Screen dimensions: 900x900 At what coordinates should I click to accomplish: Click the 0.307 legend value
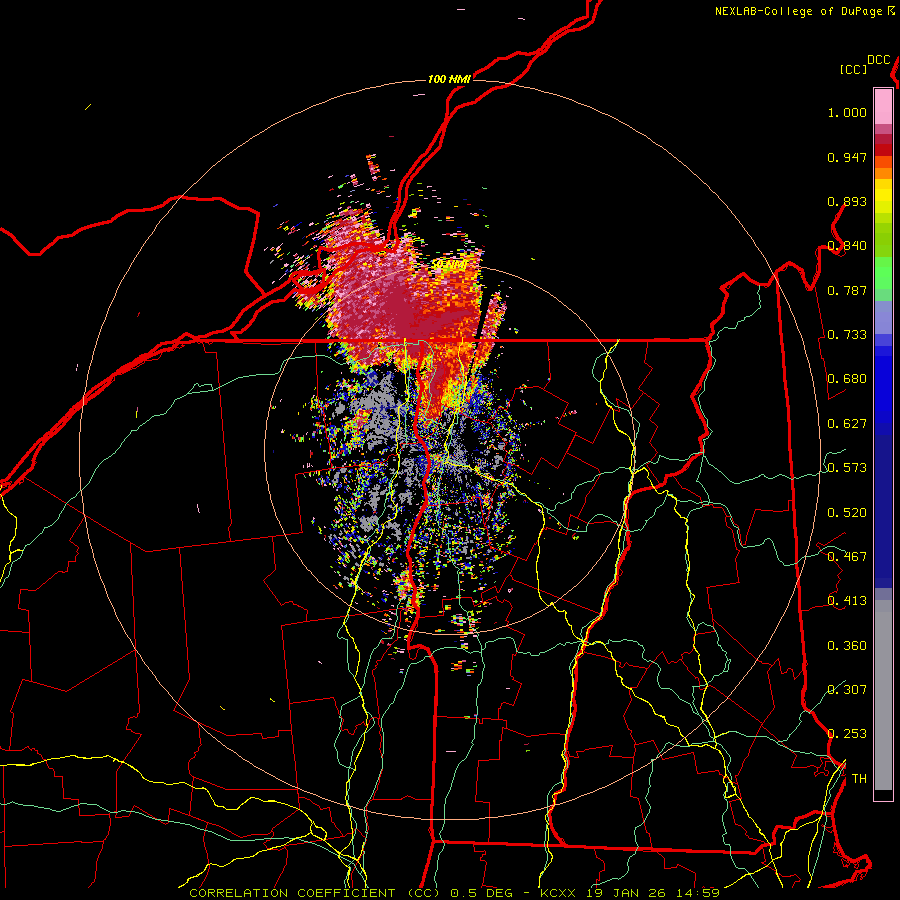(847, 690)
